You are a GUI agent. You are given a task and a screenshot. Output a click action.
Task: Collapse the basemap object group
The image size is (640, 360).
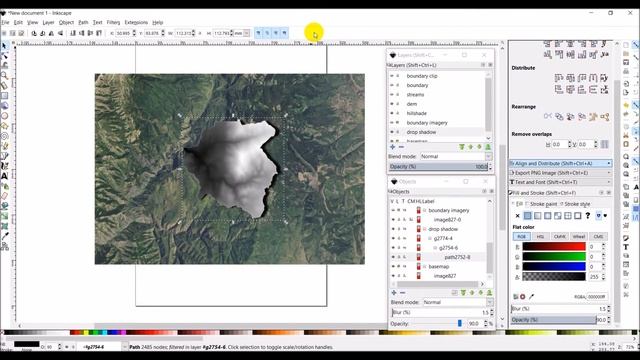(x=424, y=267)
